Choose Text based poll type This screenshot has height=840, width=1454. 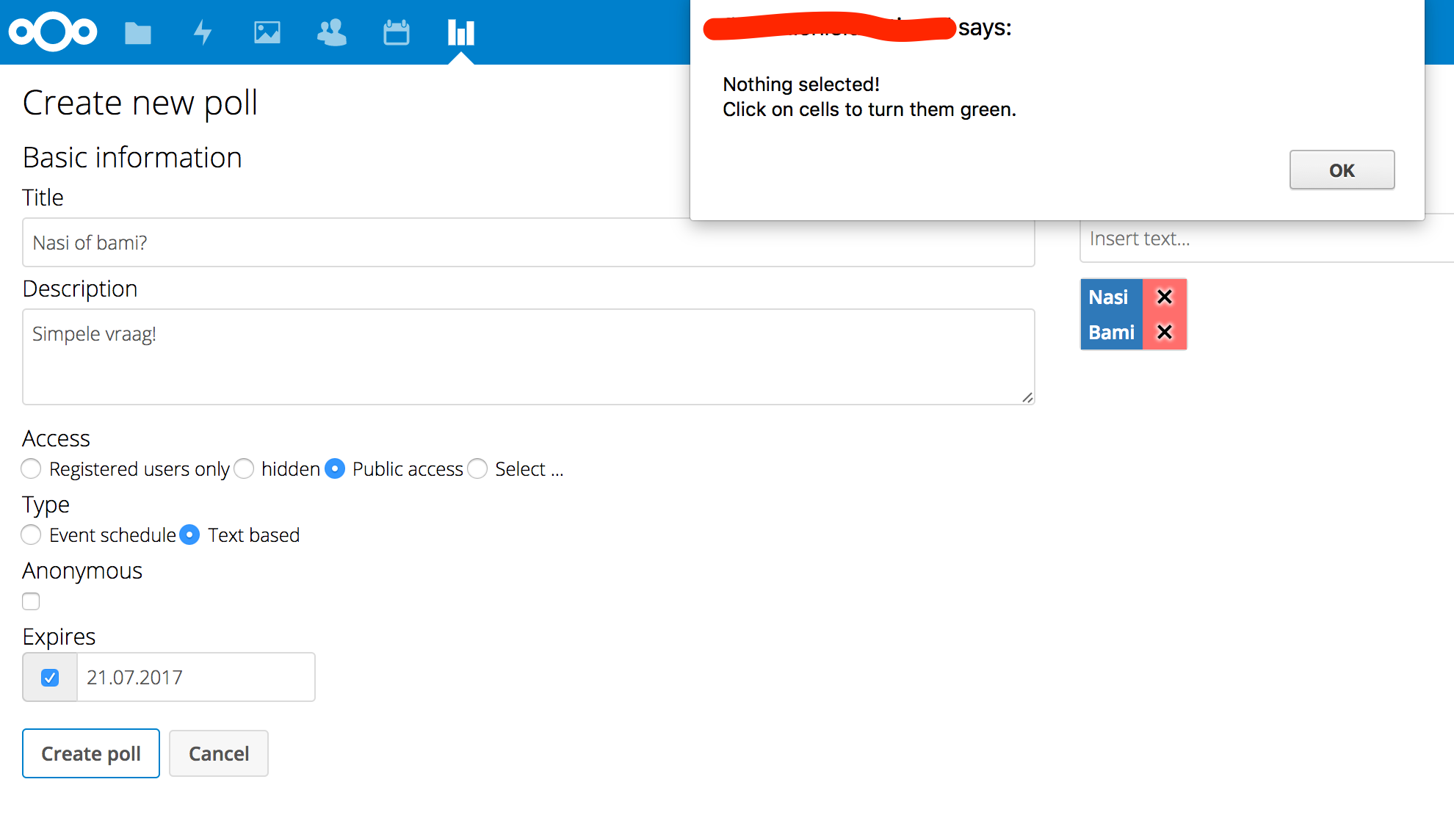pos(189,535)
